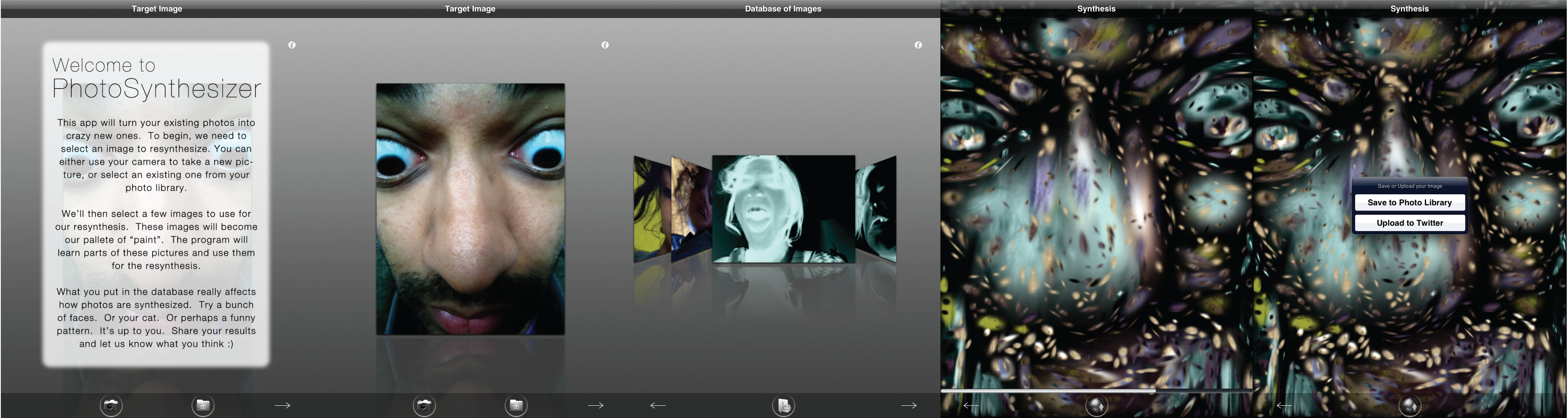Select the inverted white-haired face thumbnail

click(783, 209)
